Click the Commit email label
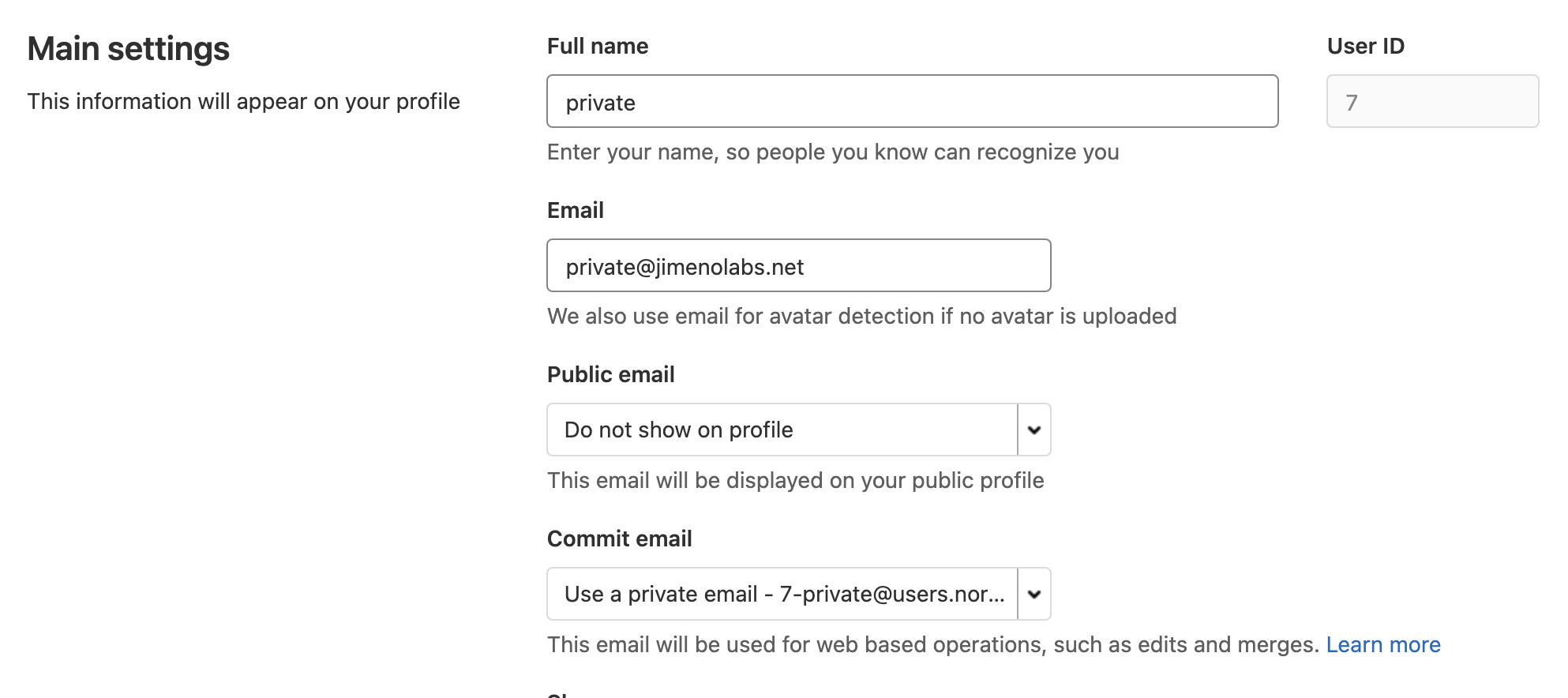The width and height of the screenshot is (1568, 698). click(619, 539)
